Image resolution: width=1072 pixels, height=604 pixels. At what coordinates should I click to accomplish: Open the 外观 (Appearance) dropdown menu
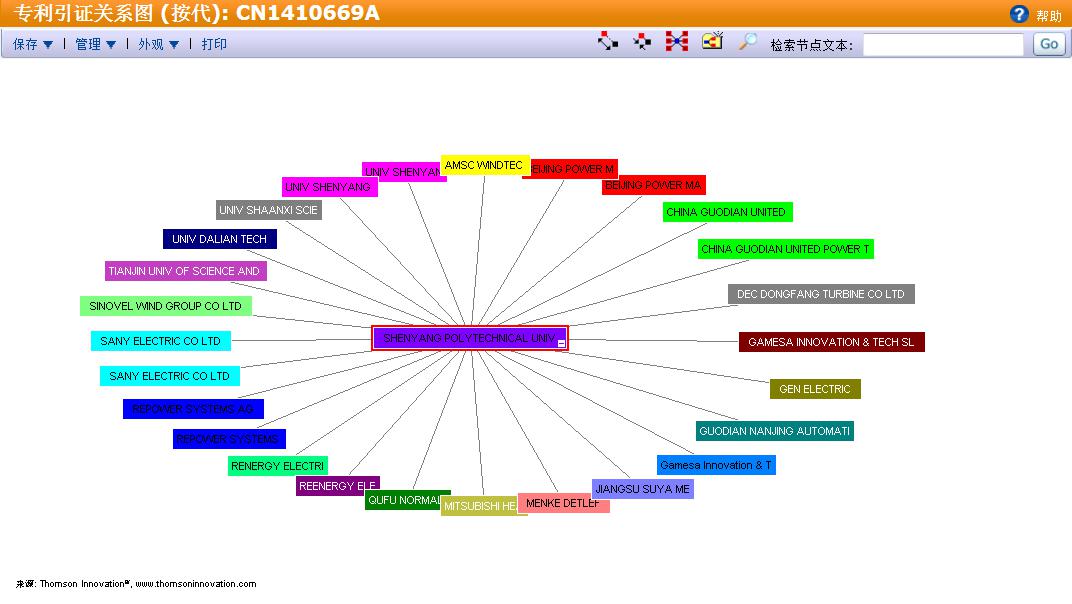[x=159, y=44]
